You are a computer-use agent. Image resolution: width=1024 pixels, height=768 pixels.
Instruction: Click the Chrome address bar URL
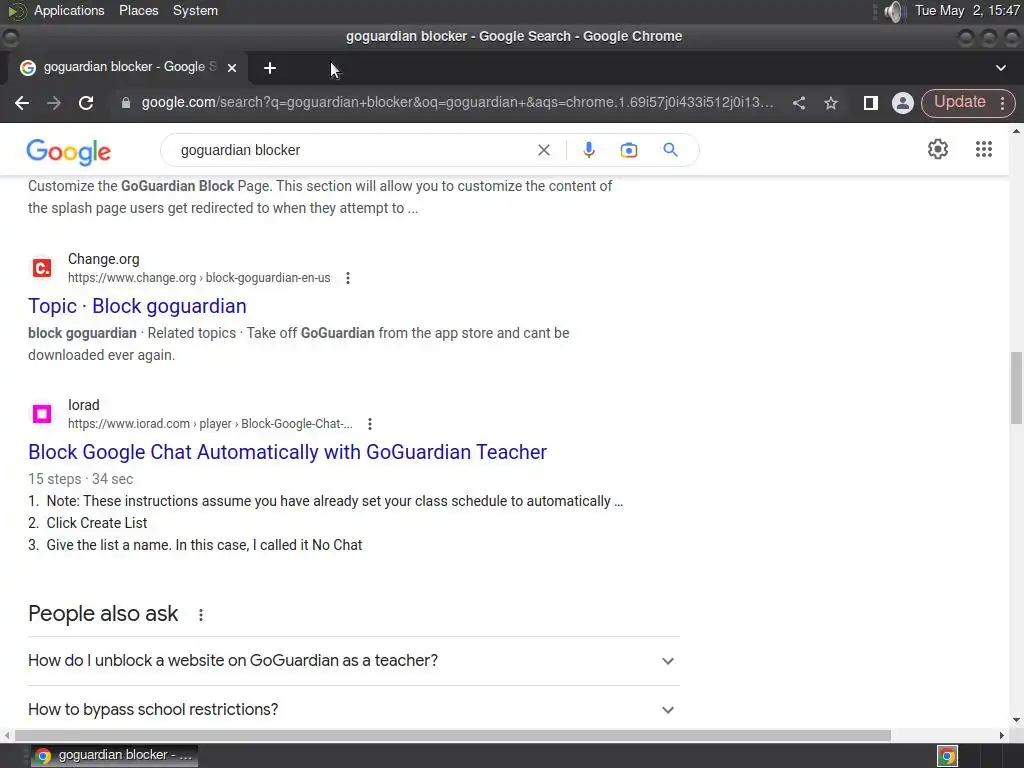(x=457, y=103)
